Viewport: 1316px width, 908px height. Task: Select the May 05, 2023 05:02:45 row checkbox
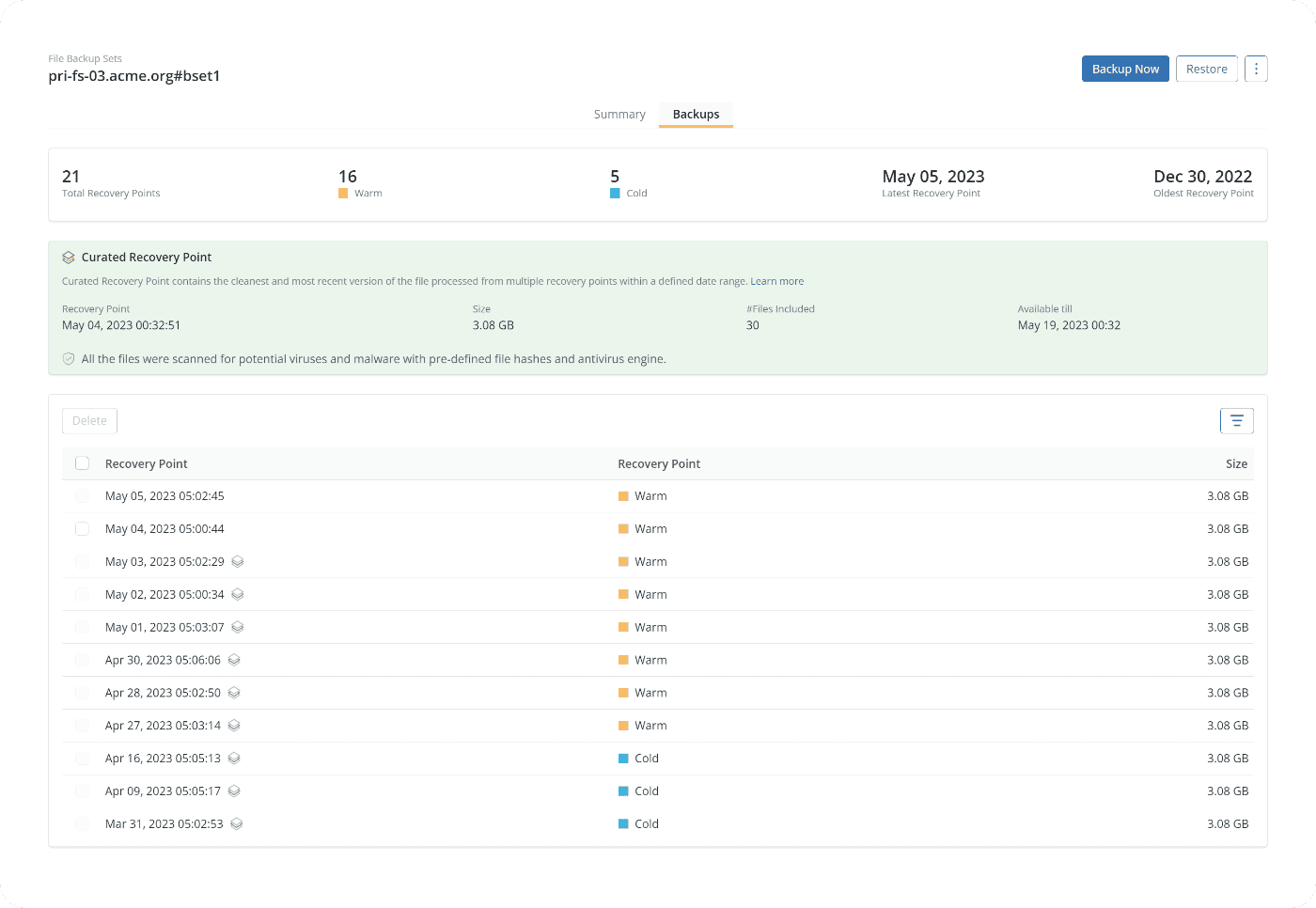(83, 496)
